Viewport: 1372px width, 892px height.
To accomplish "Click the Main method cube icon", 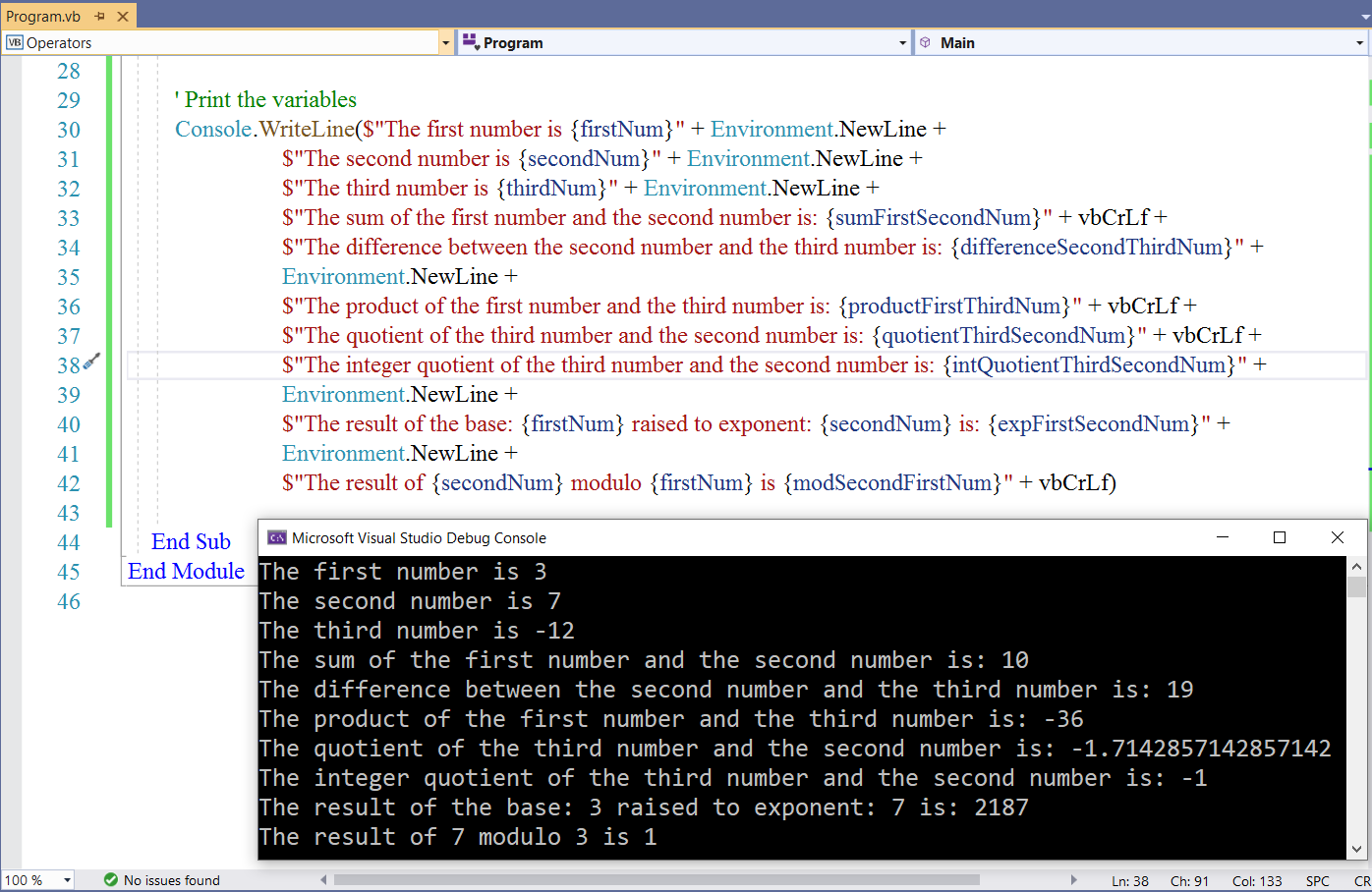I will pyautogui.click(x=925, y=42).
